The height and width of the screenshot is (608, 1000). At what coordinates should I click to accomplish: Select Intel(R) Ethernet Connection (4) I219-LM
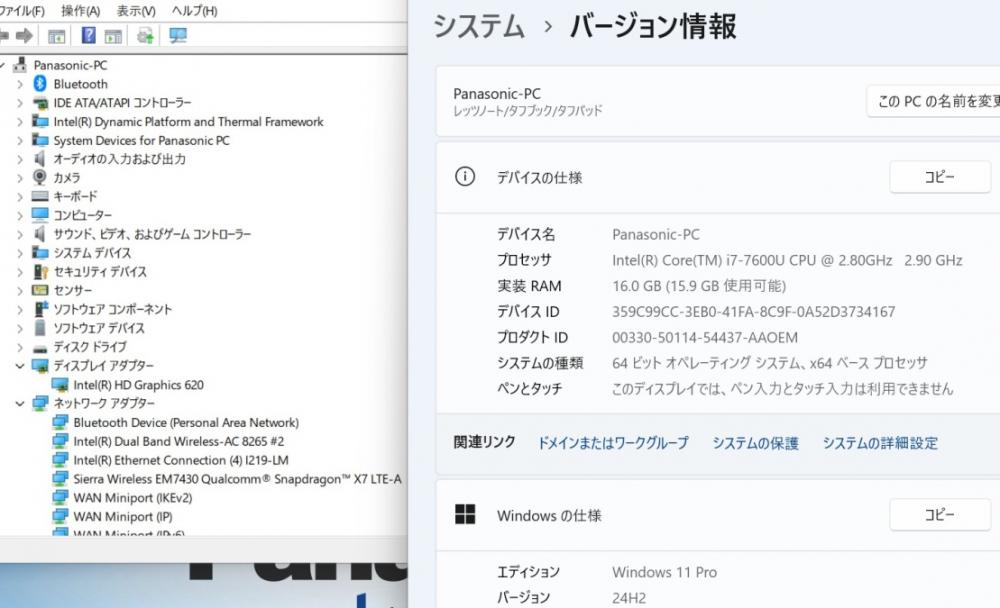click(x=180, y=460)
